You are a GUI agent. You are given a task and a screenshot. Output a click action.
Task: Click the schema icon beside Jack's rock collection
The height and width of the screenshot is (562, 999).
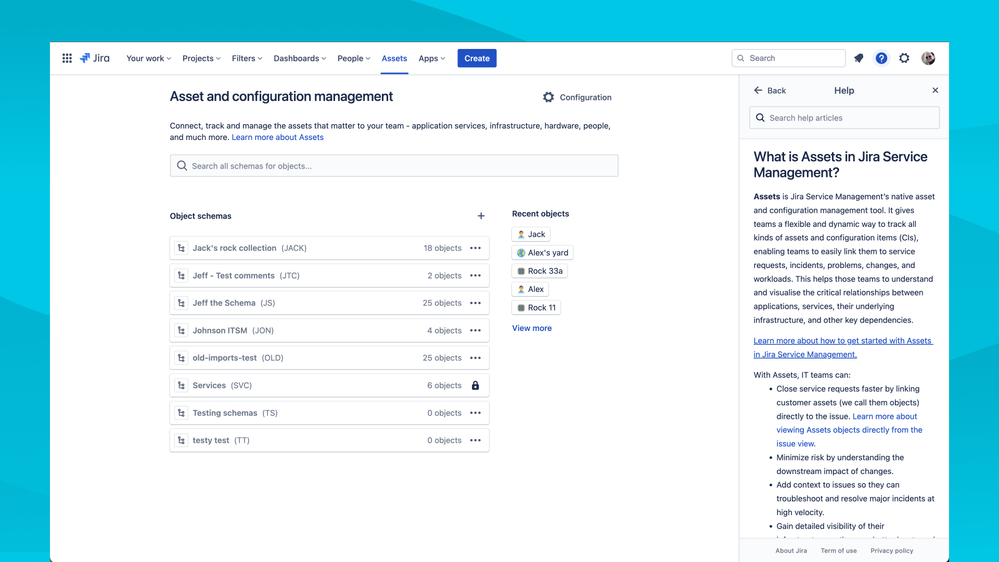[182, 248]
